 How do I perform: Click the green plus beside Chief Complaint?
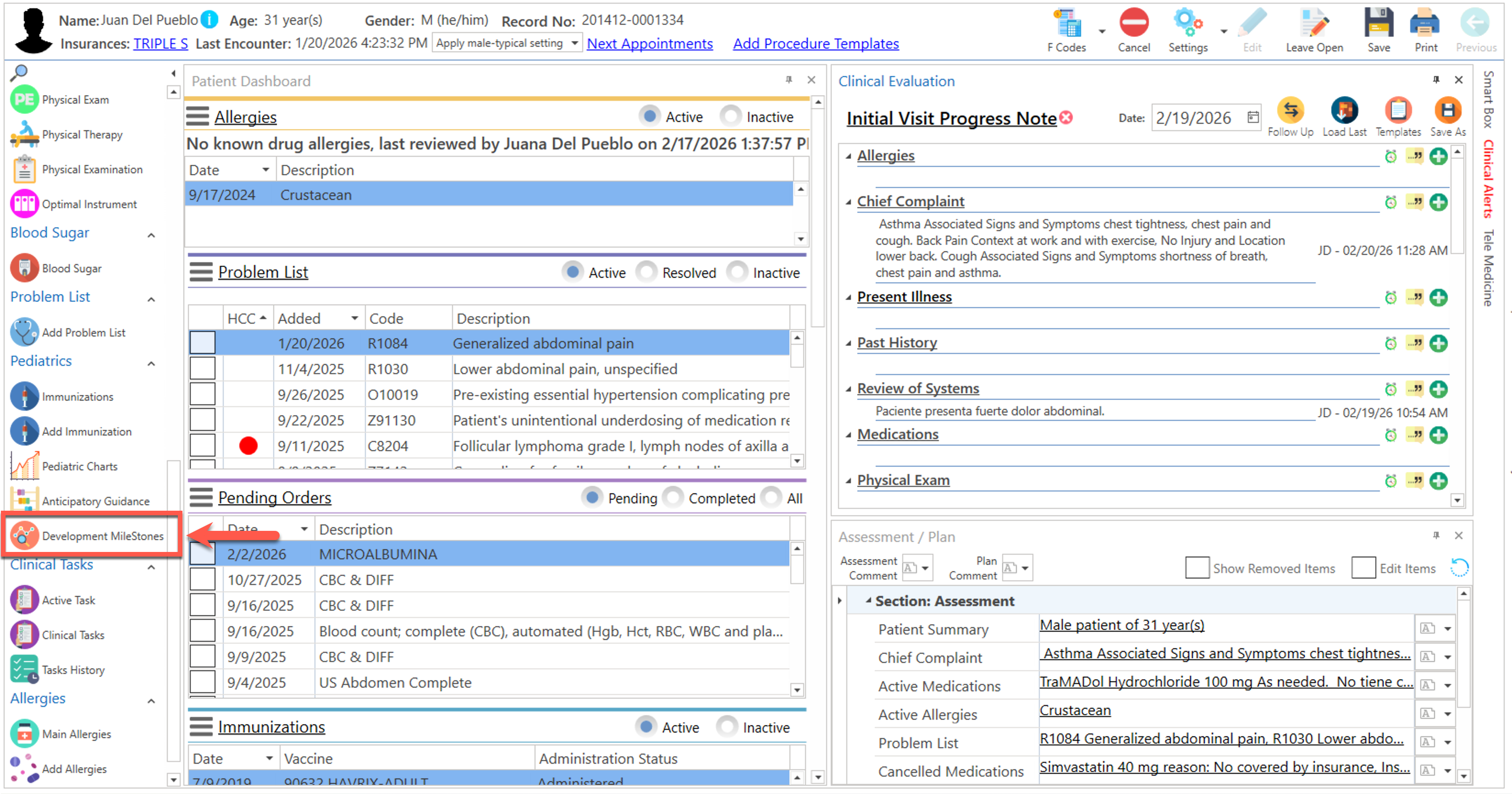(1438, 203)
